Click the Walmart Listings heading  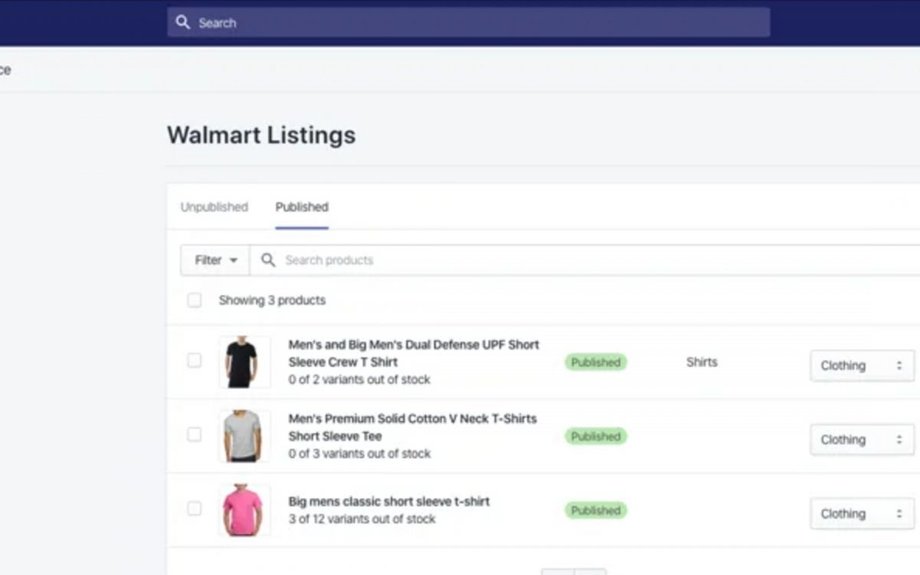pos(261,135)
